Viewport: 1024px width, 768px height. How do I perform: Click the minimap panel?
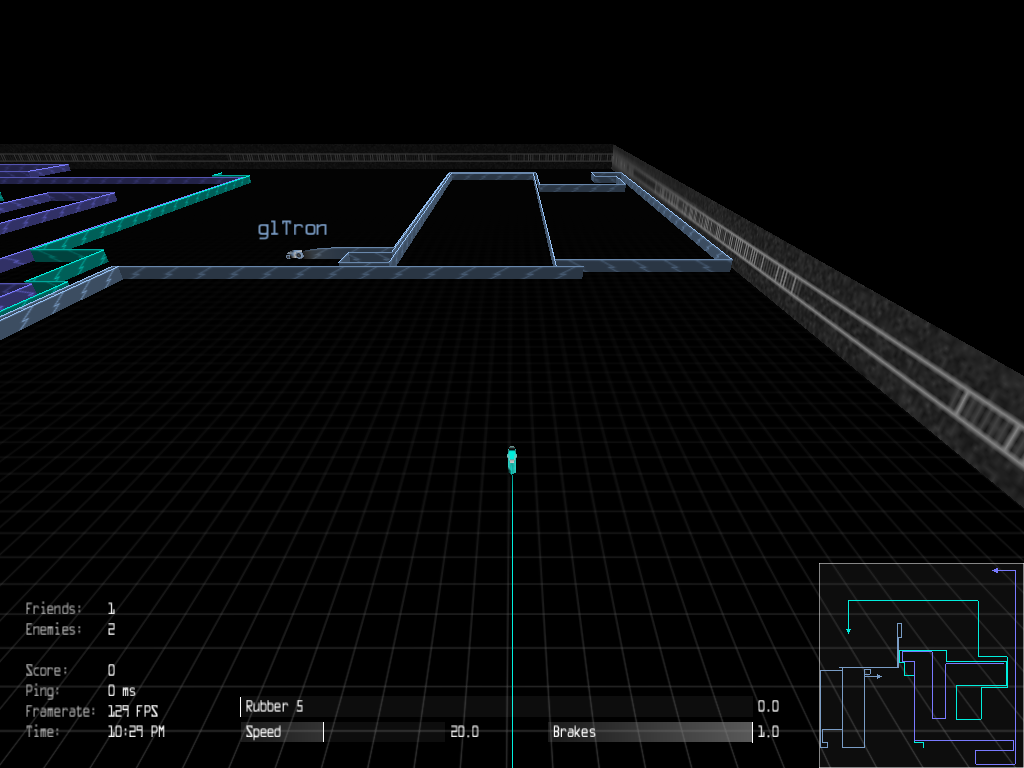[920, 664]
